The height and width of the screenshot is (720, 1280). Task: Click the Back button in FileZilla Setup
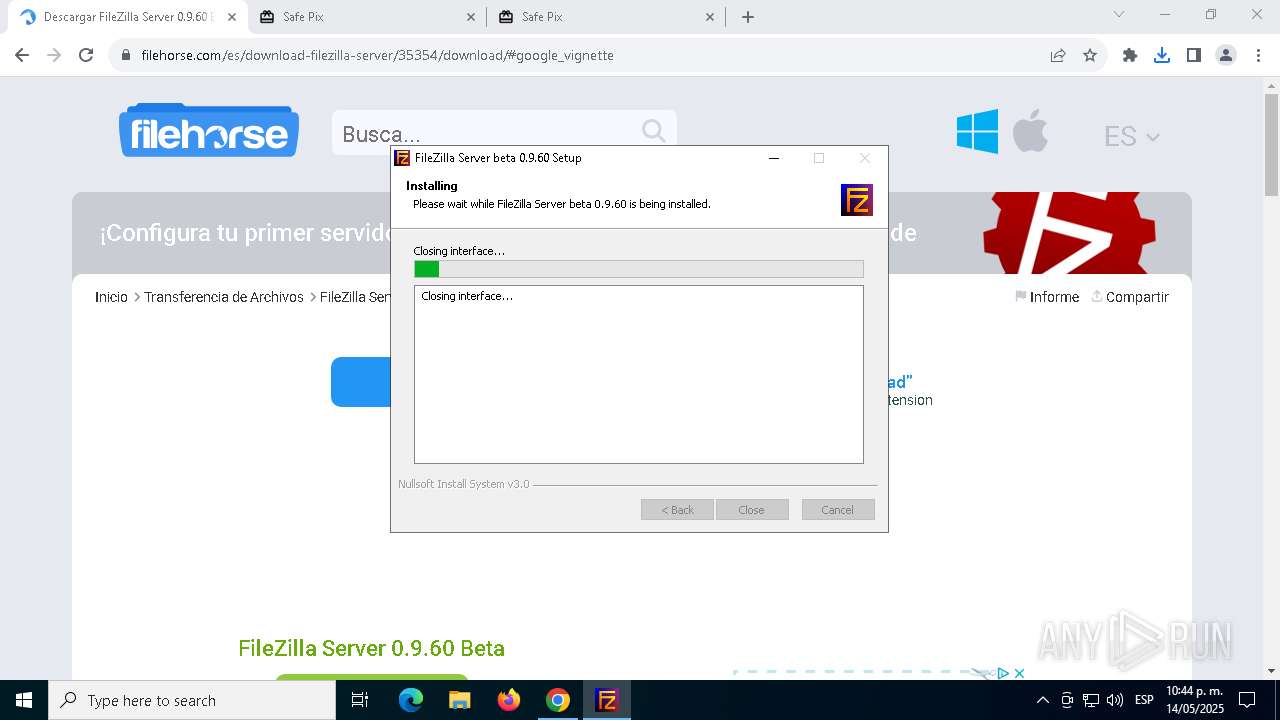click(x=677, y=510)
